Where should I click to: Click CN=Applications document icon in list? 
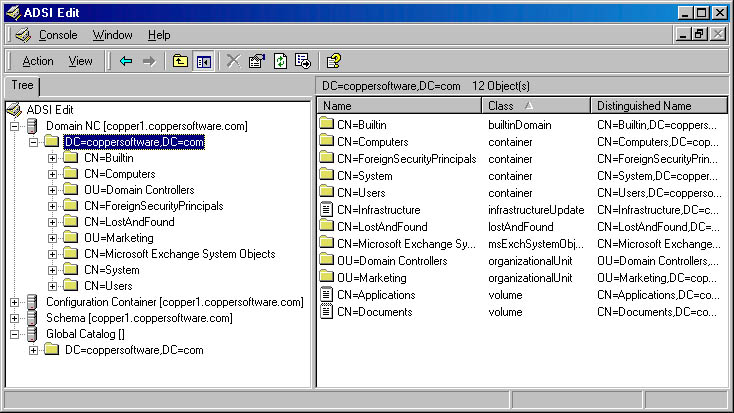pyautogui.click(x=327, y=295)
